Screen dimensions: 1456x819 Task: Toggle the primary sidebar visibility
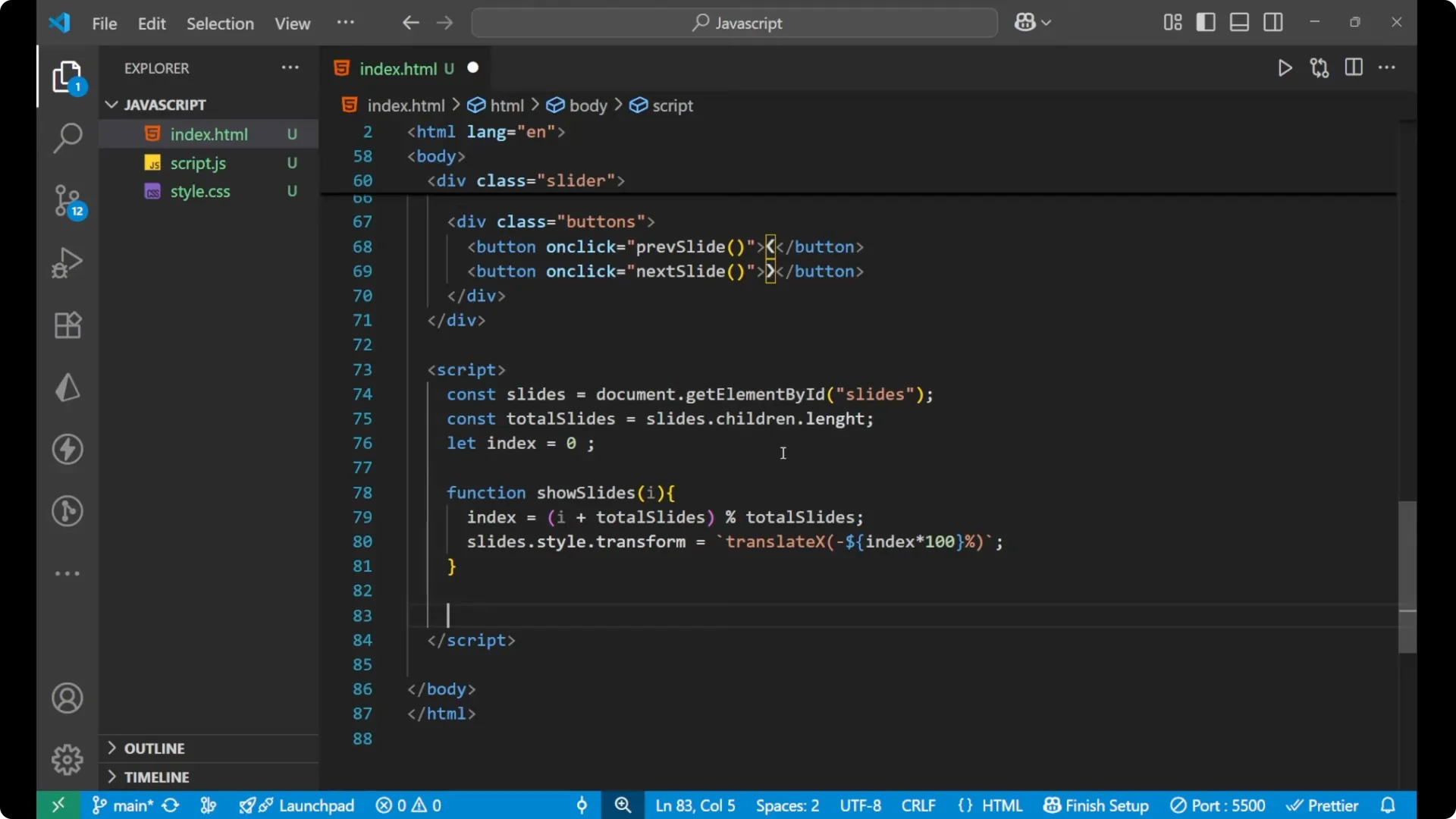pyautogui.click(x=1206, y=22)
